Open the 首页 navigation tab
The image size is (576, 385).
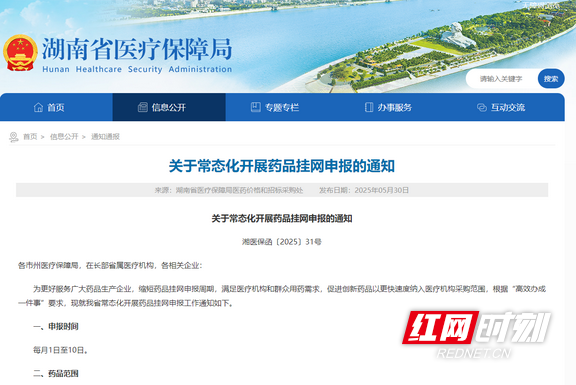click(x=56, y=107)
